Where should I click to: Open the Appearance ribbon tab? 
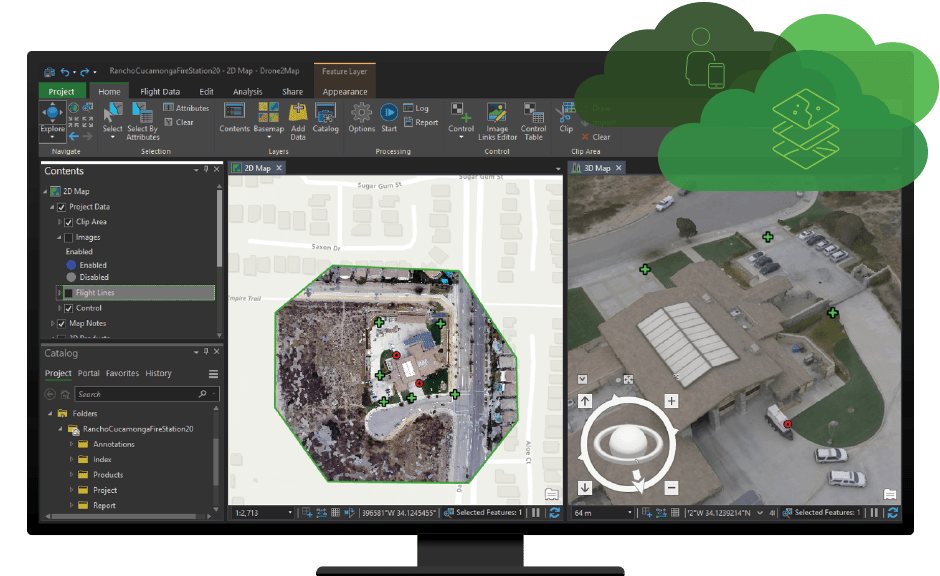coord(345,91)
